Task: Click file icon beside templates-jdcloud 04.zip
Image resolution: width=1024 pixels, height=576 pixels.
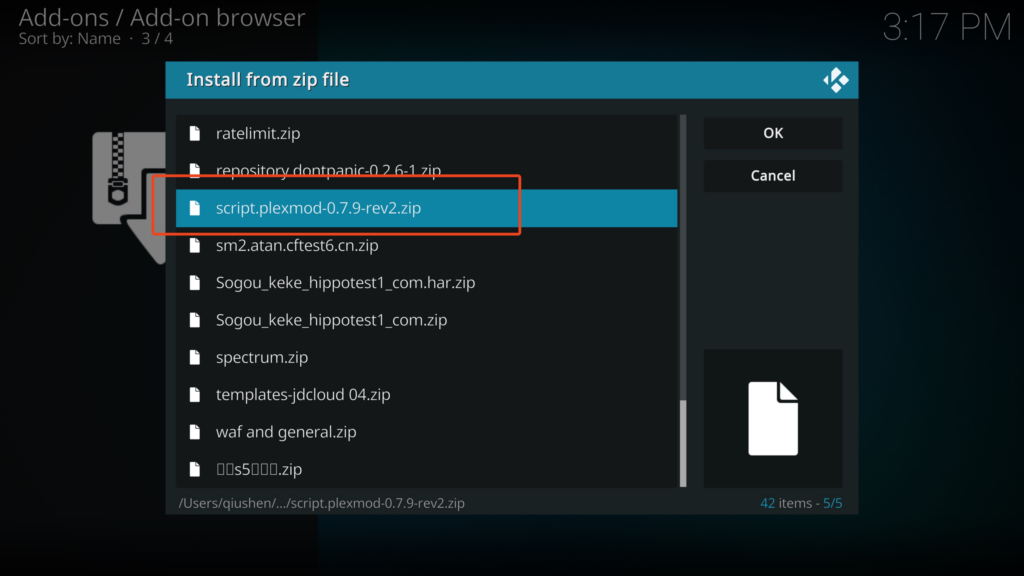Action: click(195, 395)
